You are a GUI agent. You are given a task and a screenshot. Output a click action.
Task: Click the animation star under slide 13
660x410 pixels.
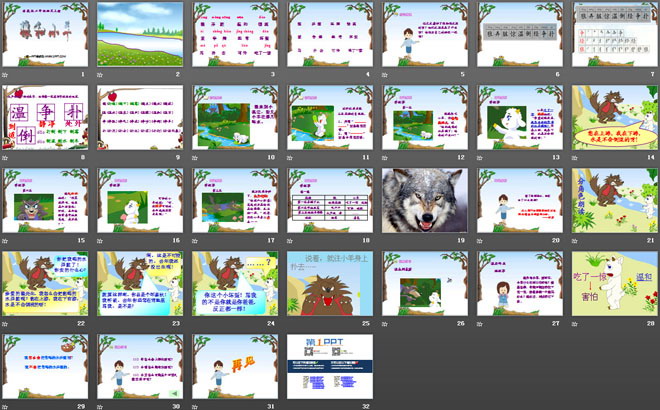click(480, 158)
